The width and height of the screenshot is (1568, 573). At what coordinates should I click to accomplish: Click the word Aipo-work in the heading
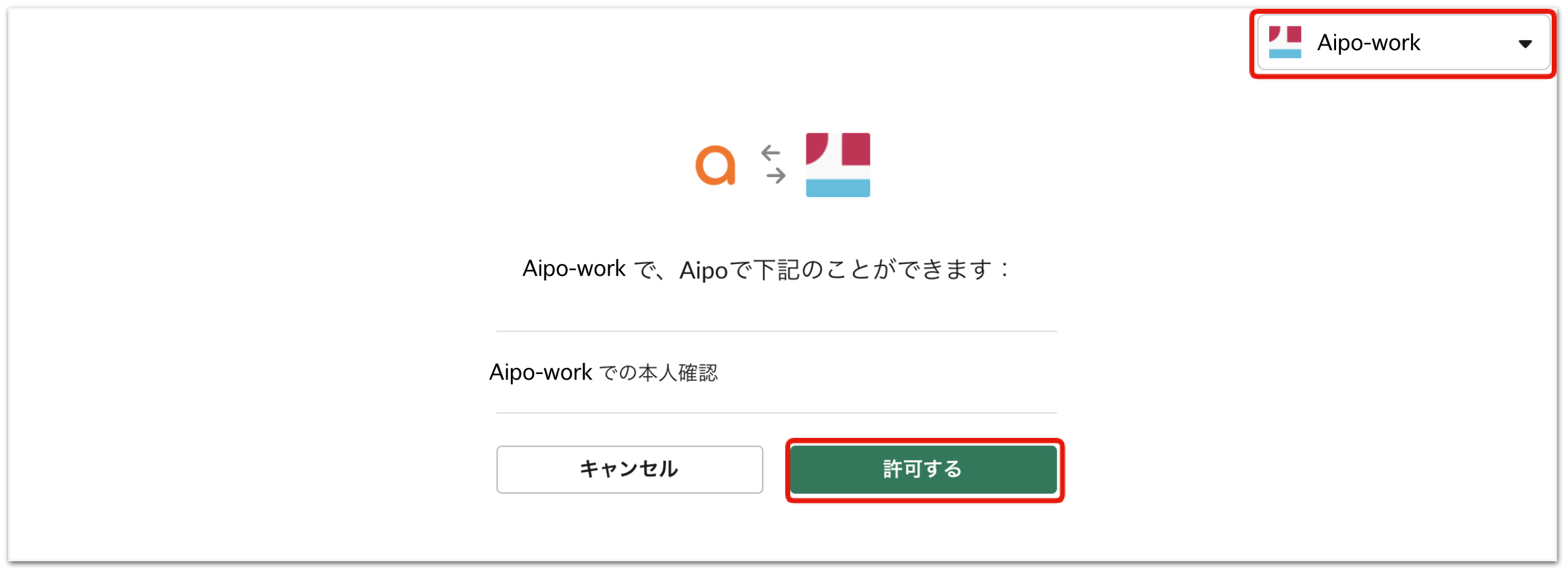coord(574,269)
